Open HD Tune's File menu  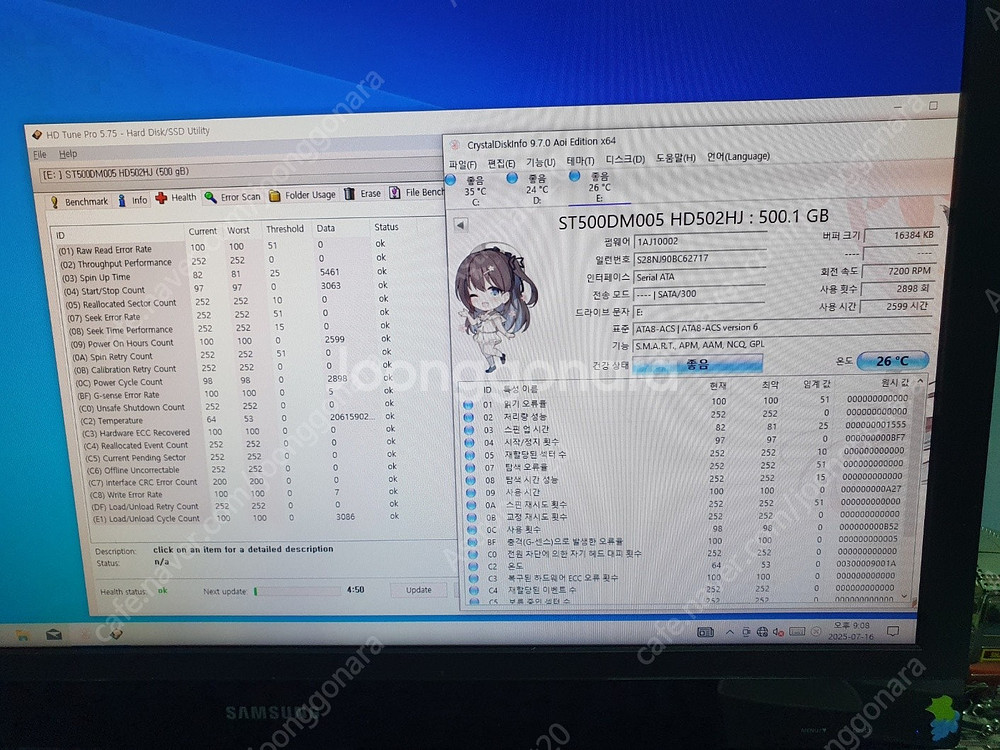click(x=40, y=154)
